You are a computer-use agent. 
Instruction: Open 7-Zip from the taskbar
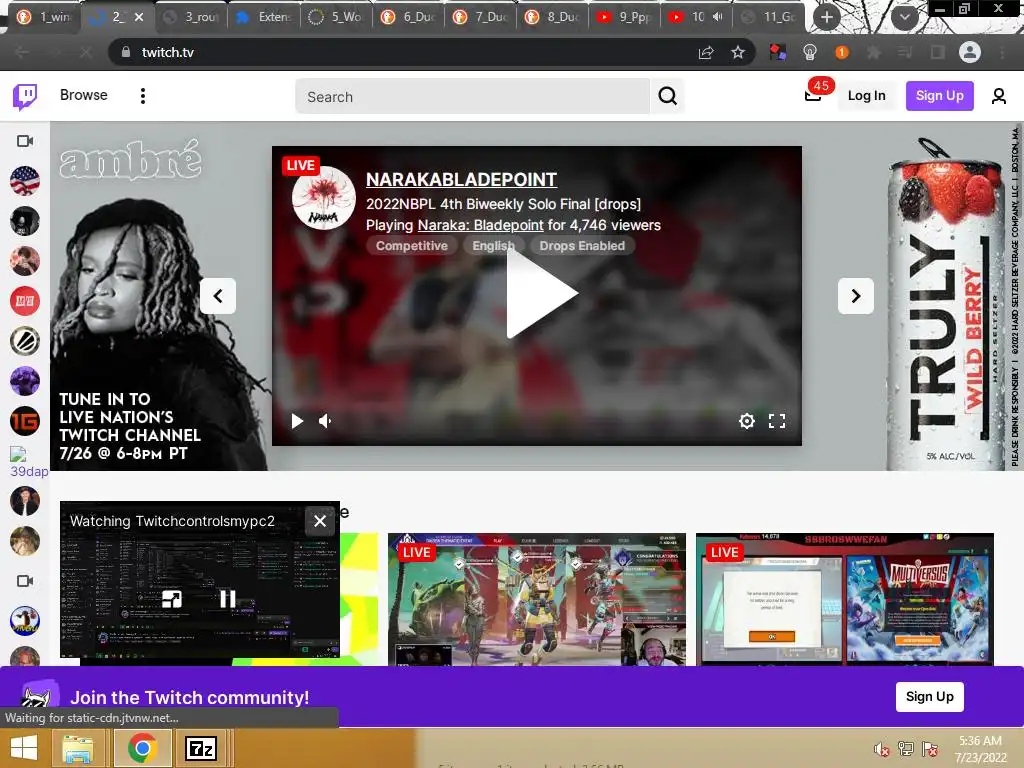pyautogui.click(x=200, y=748)
